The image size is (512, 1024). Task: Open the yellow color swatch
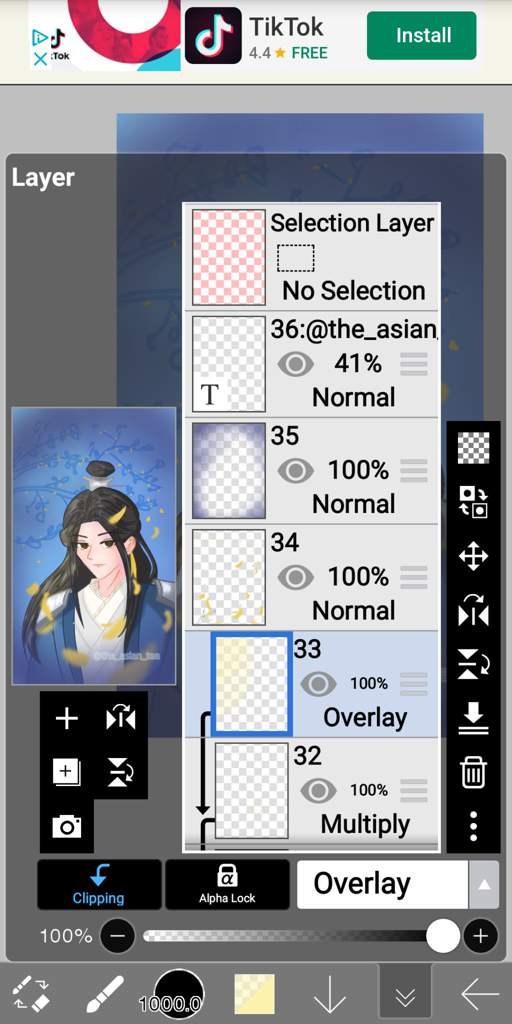(255, 994)
